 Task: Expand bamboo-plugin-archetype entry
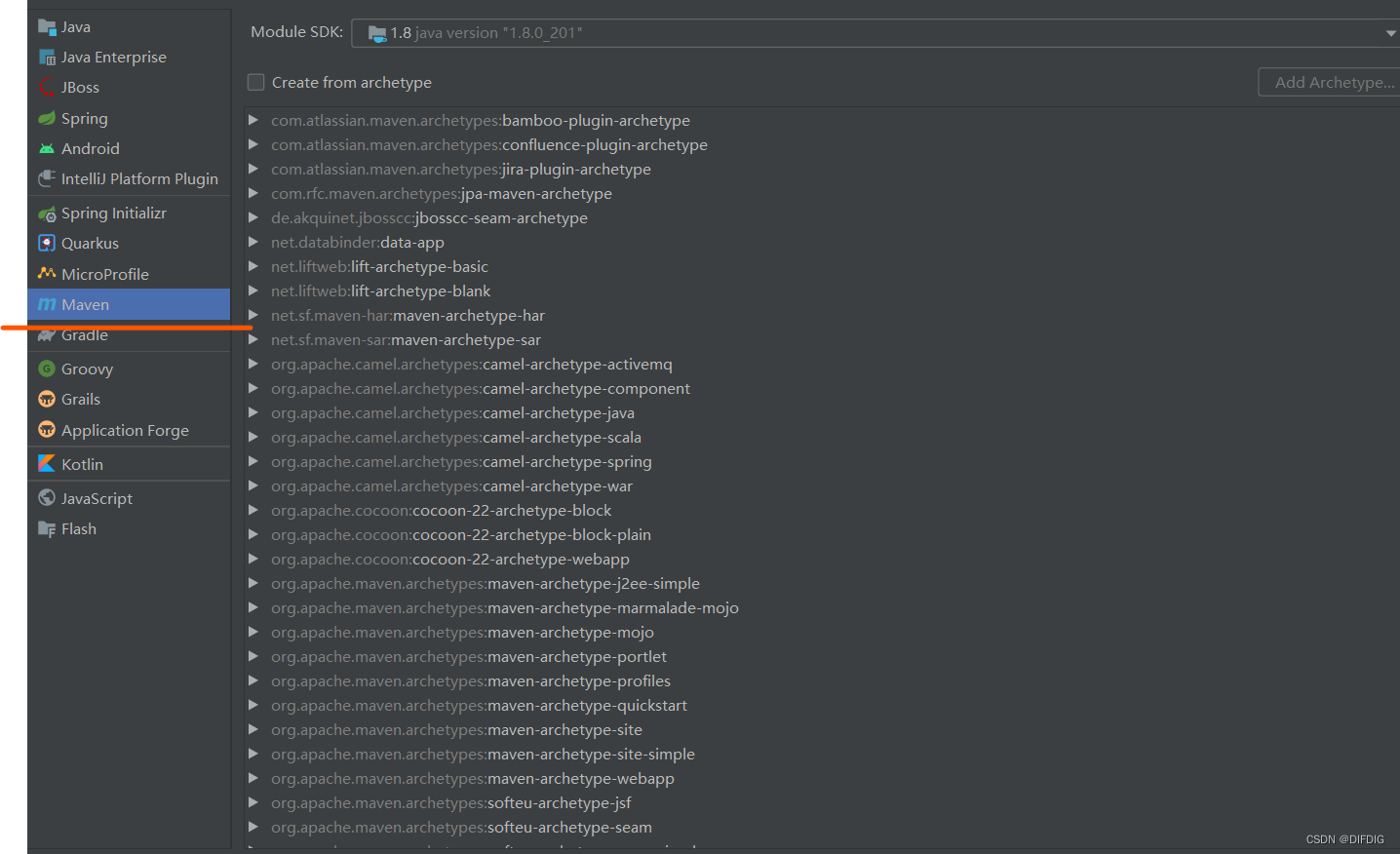pos(253,120)
